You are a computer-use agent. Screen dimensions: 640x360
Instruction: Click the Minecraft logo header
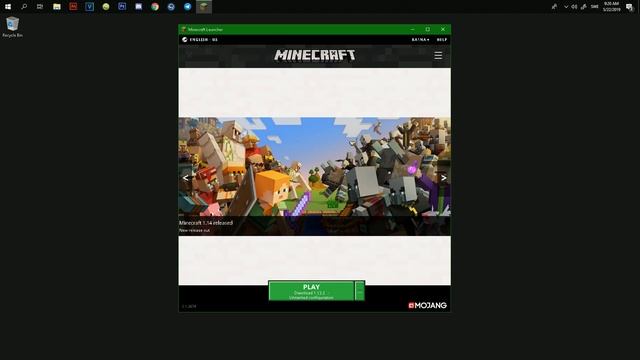[315, 55]
